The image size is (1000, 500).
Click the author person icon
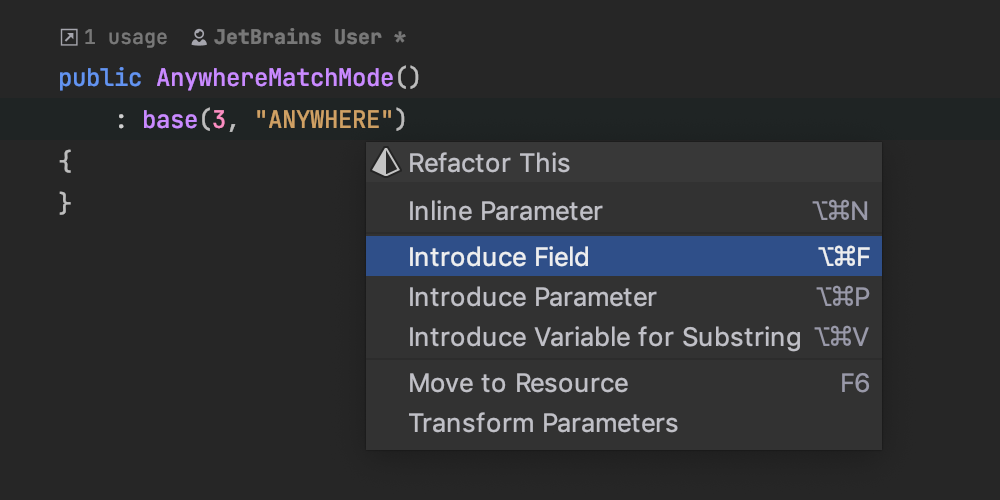point(199,38)
